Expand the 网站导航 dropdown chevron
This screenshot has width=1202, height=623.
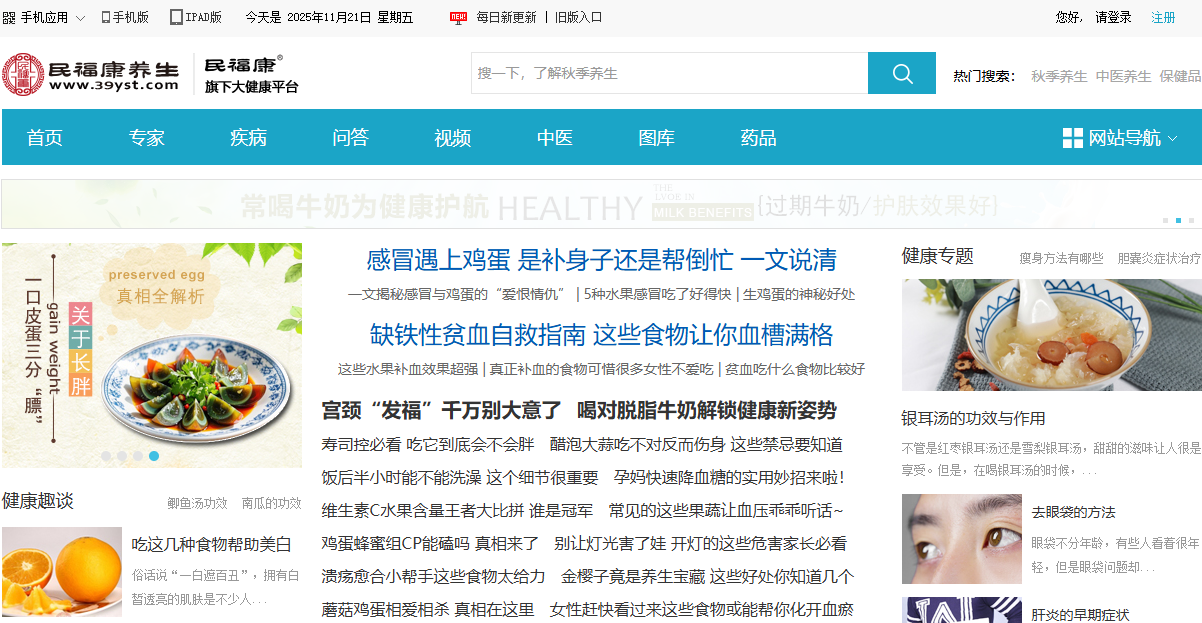tap(1173, 138)
